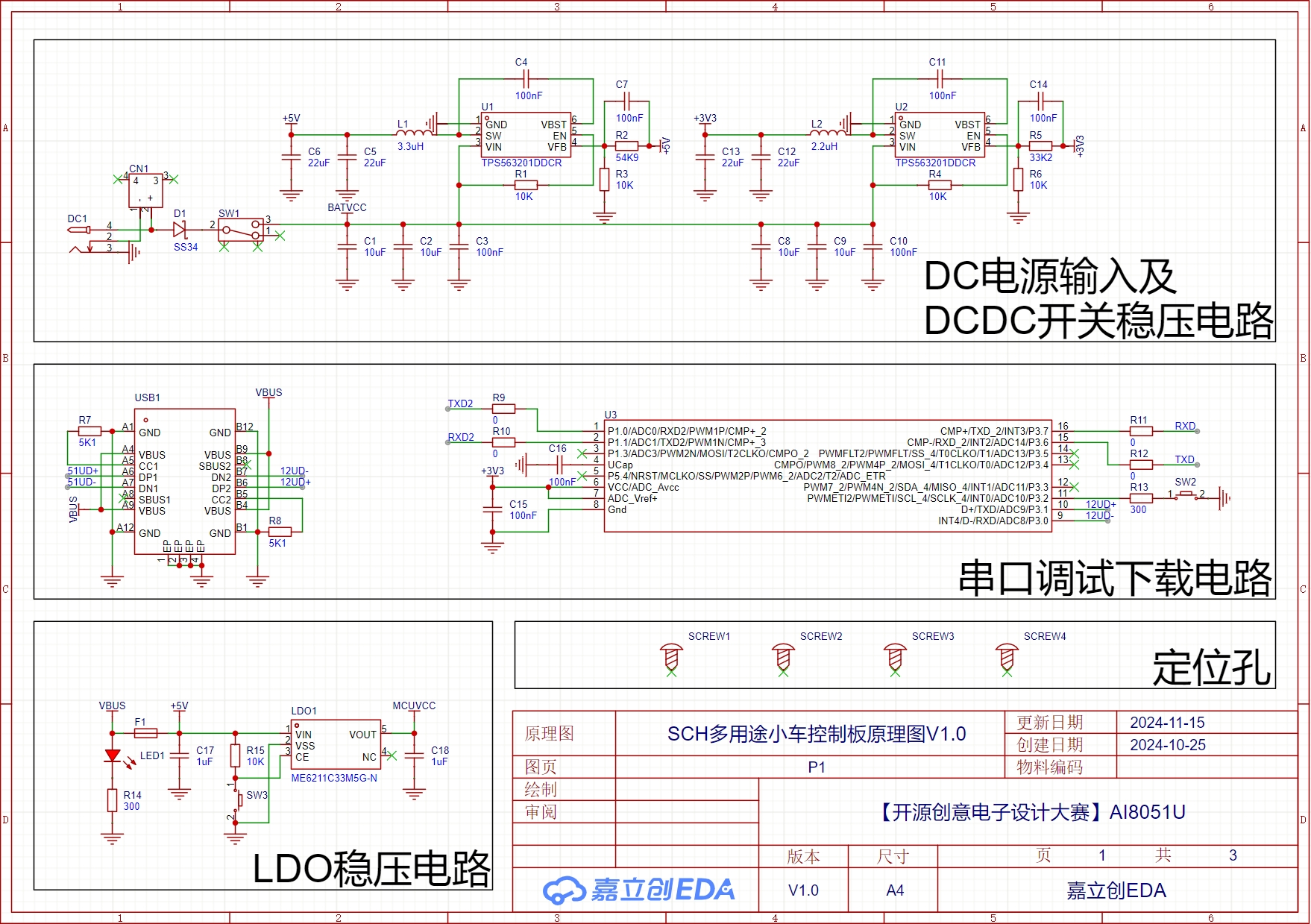Image resolution: width=1311 pixels, height=924 pixels.
Task: Click the L2 inductor coil symbol
Action: coord(828,133)
